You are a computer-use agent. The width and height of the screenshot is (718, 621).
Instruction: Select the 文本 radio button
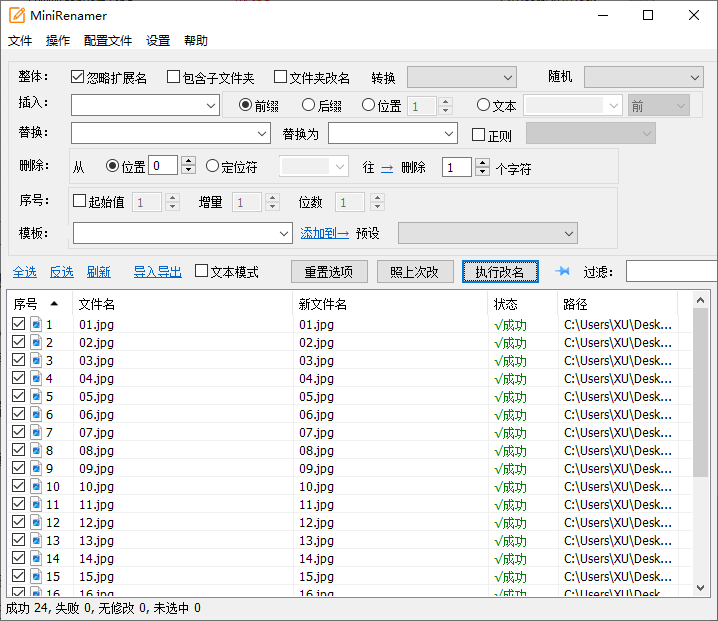[x=483, y=105]
